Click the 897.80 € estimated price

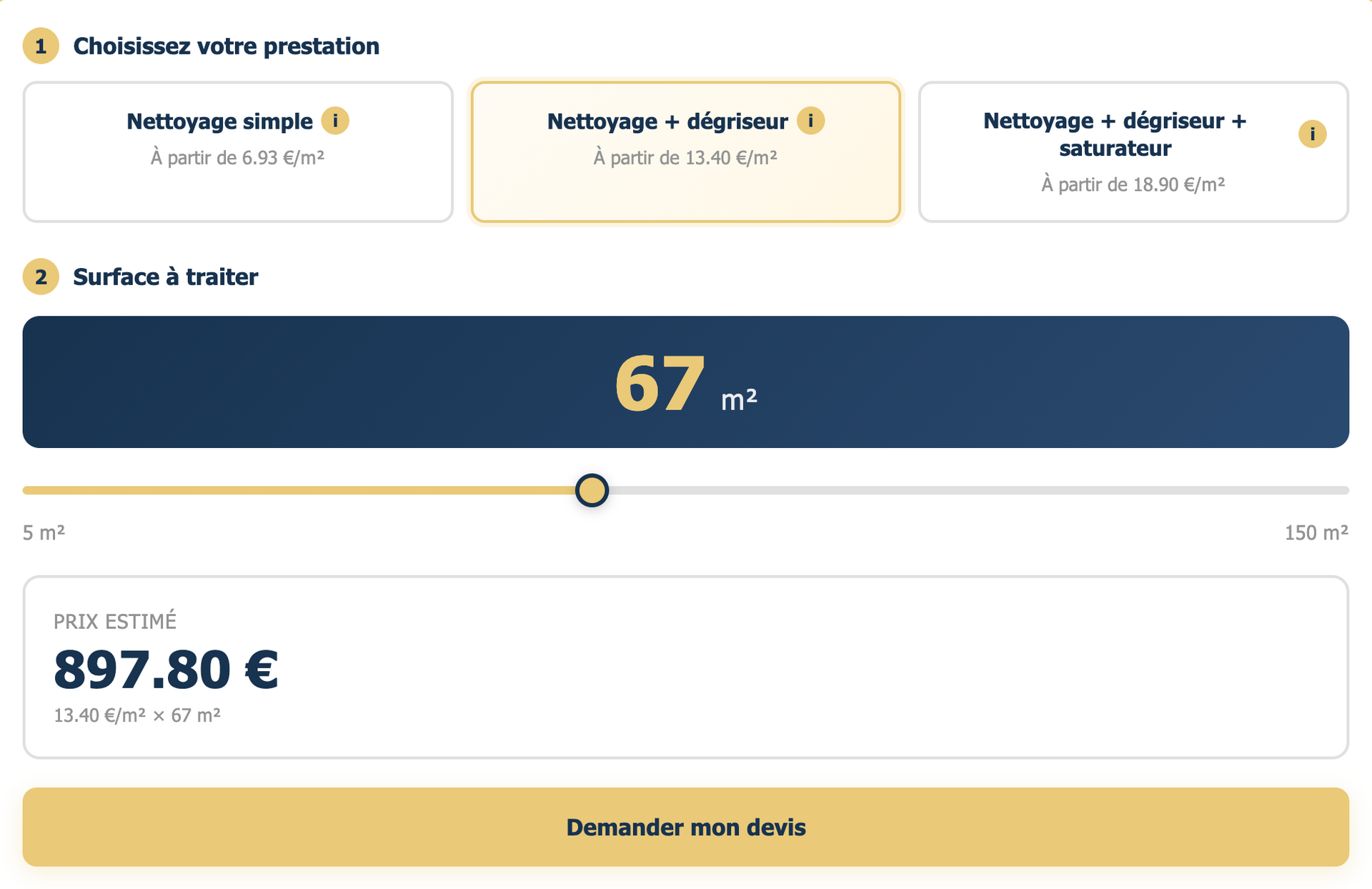pyautogui.click(x=166, y=670)
